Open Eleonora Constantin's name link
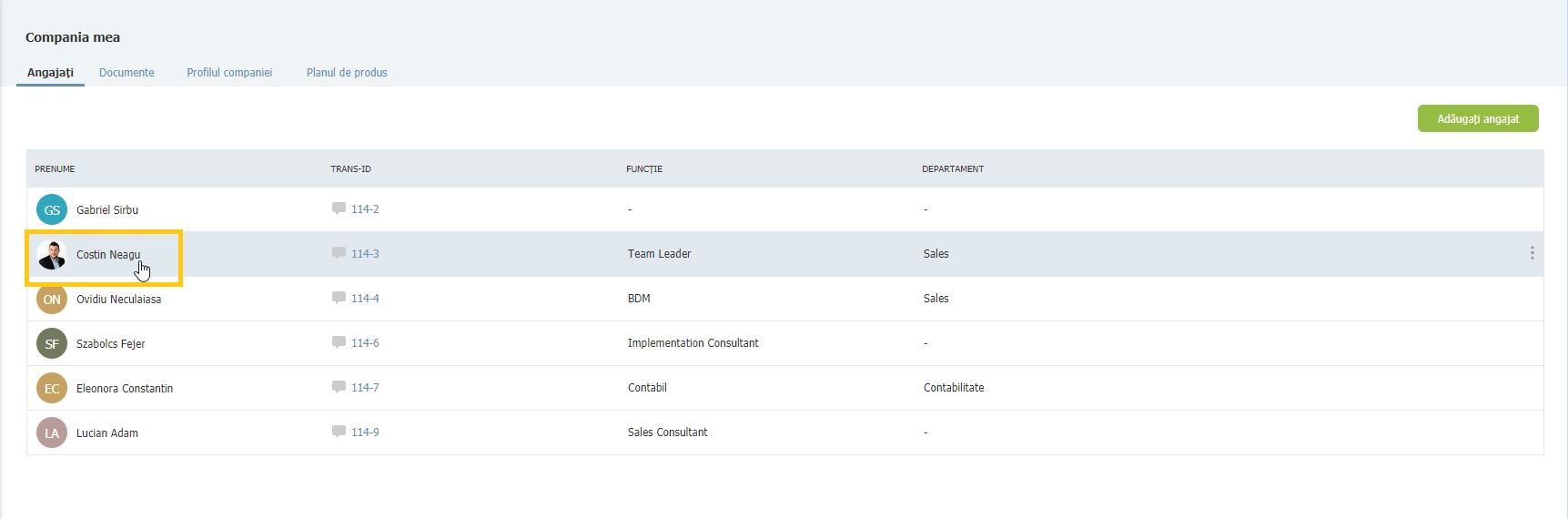 pos(125,388)
